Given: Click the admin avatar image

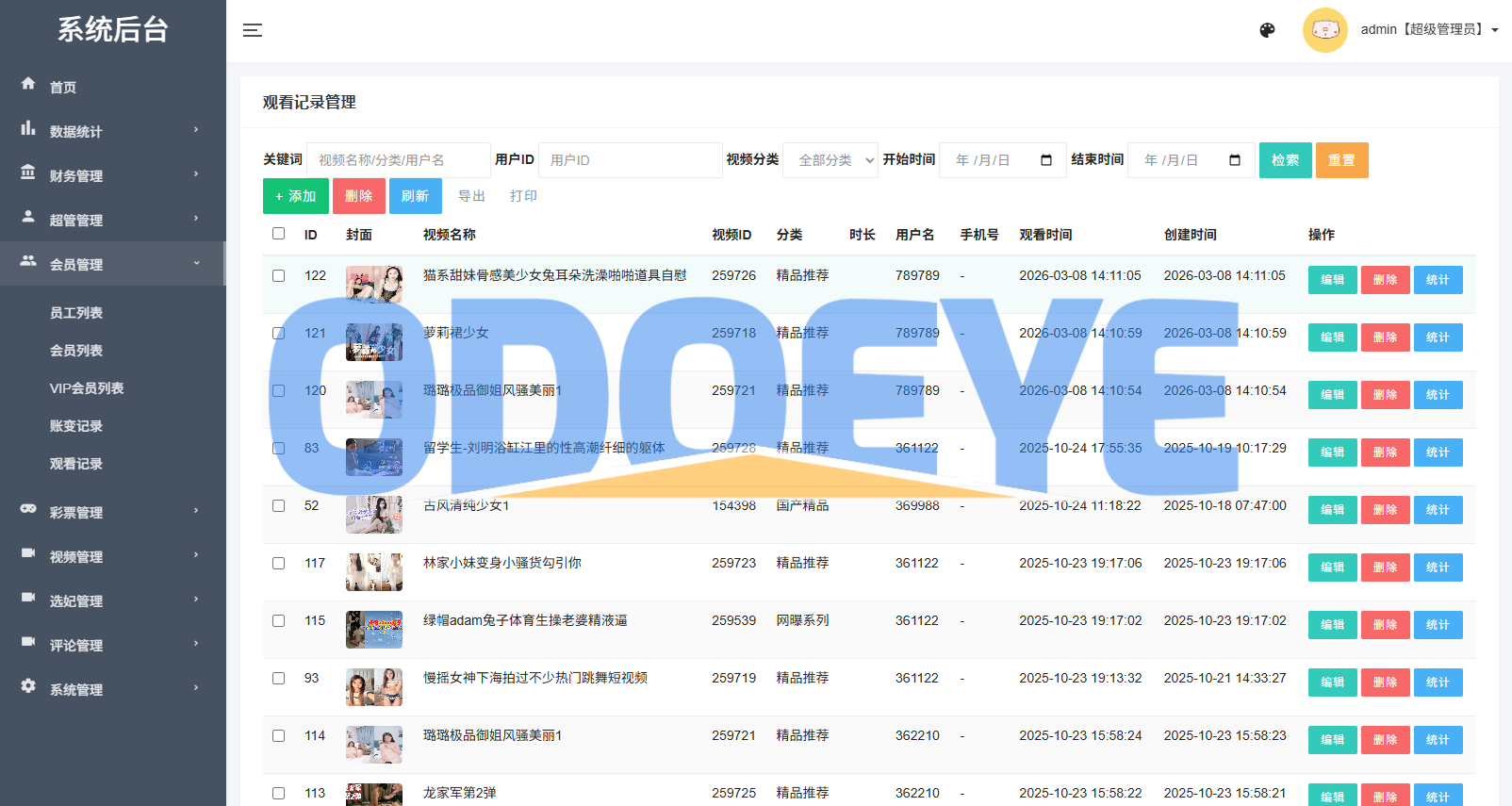Looking at the screenshot, I should 1324,30.
